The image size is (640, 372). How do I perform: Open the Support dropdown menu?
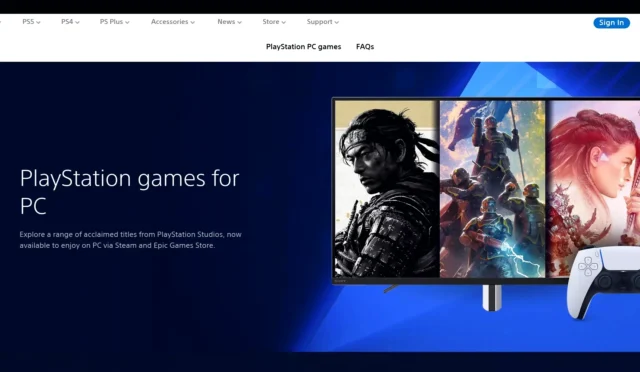322,22
